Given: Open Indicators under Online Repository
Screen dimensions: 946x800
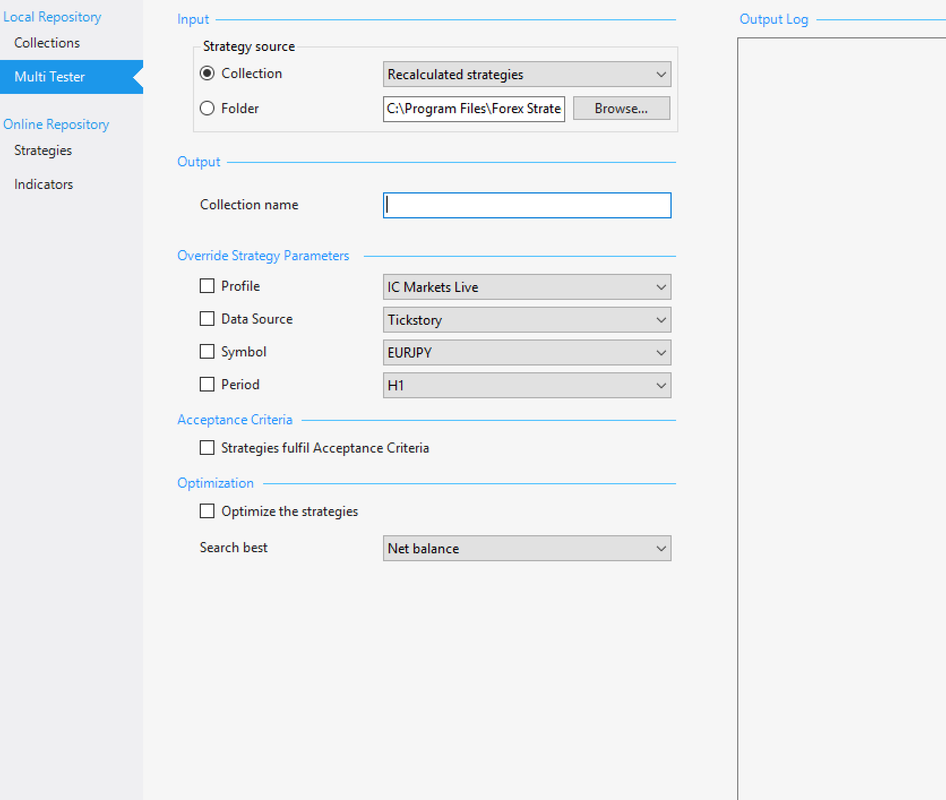Looking at the screenshot, I should click(43, 184).
